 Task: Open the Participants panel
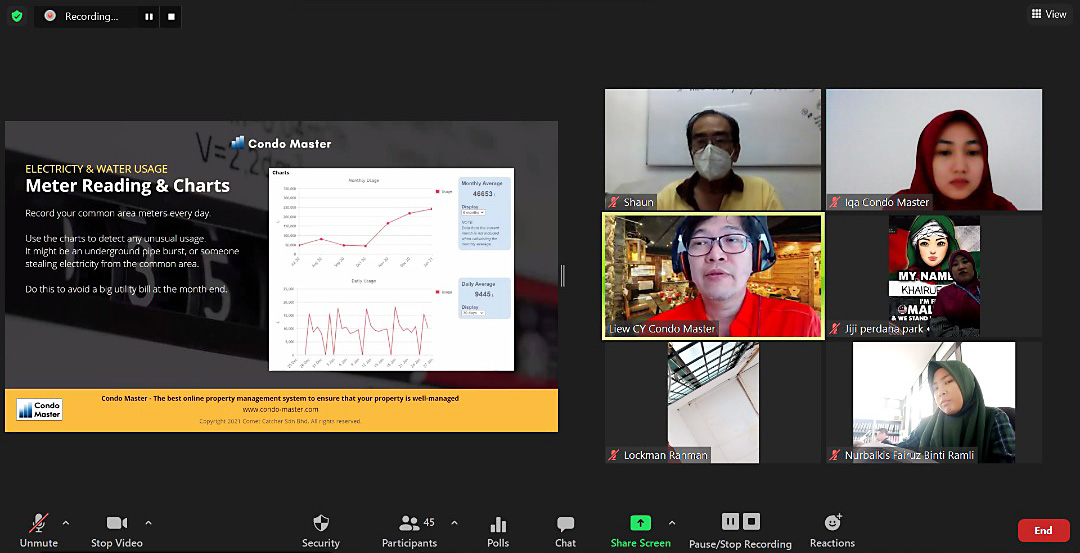[x=409, y=524]
